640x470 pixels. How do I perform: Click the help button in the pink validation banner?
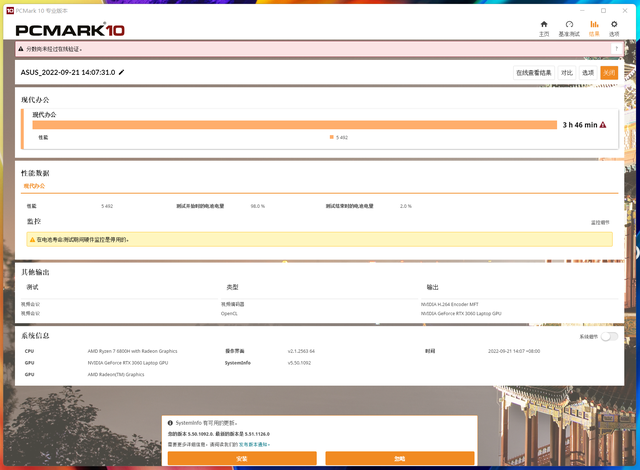click(616, 49)
